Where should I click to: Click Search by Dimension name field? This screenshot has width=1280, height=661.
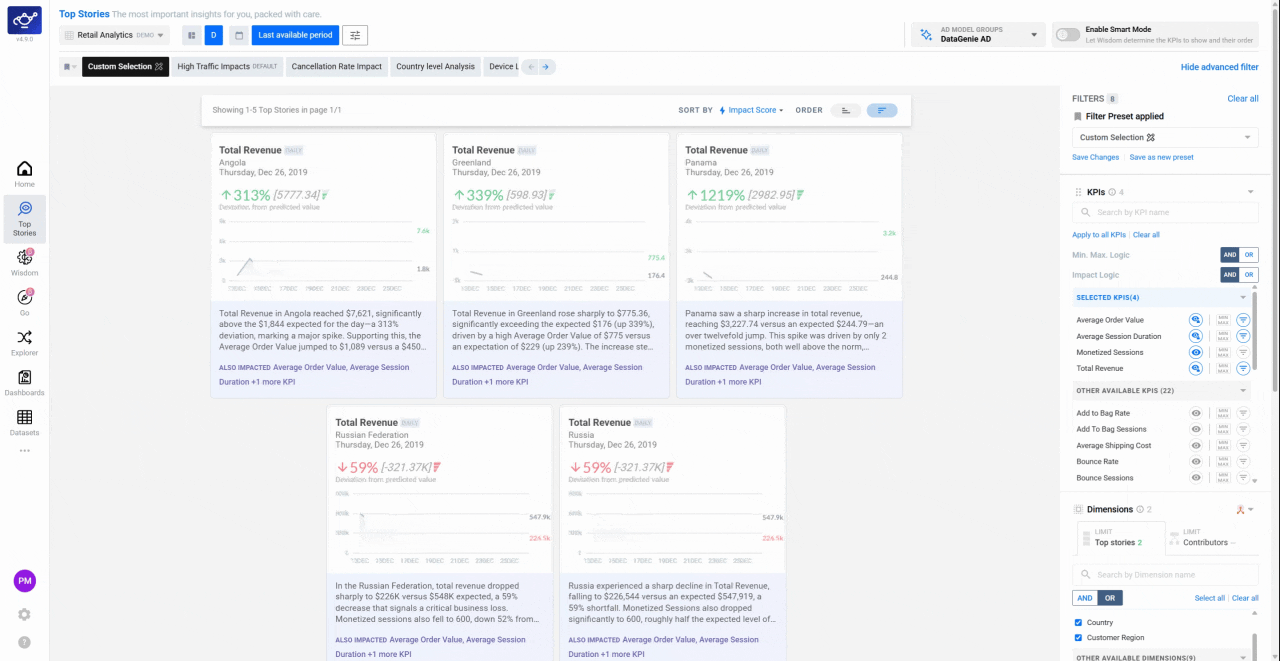tap(1165, 575)
